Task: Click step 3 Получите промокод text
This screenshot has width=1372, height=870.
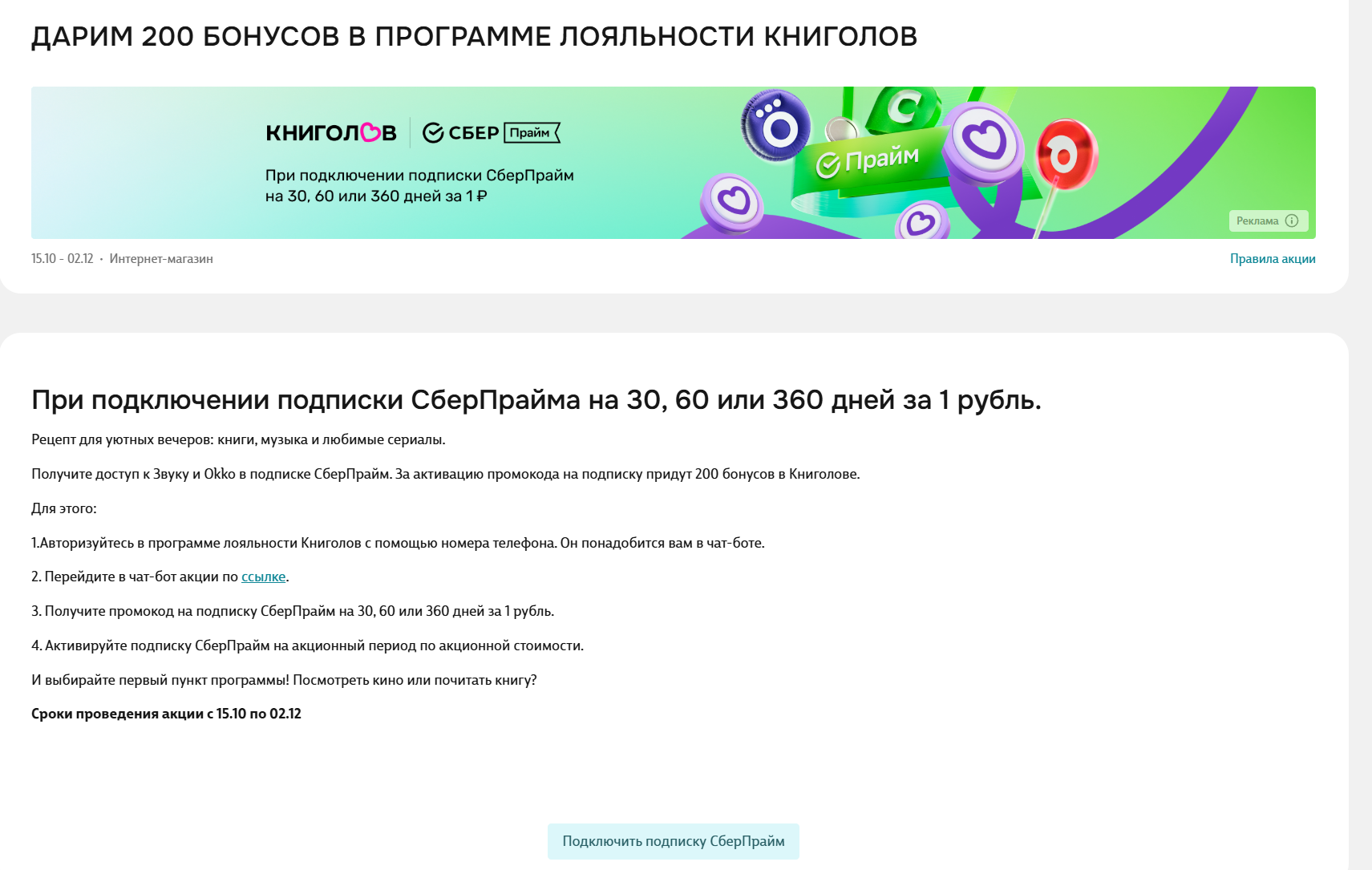Action: [x=293, y=611]
